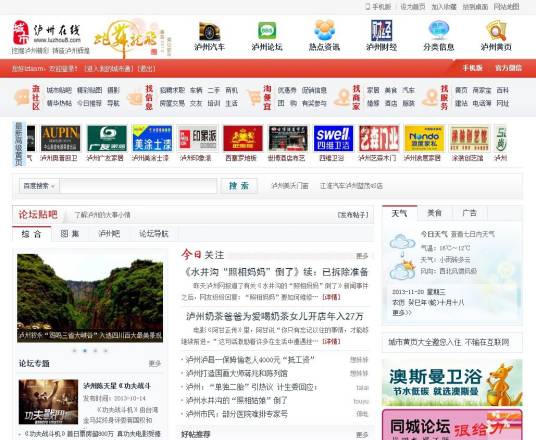This screenshot has width=536, height=440.
Task: Click 优惠券 under 淘便宜
Action: (x=287, y=90)
